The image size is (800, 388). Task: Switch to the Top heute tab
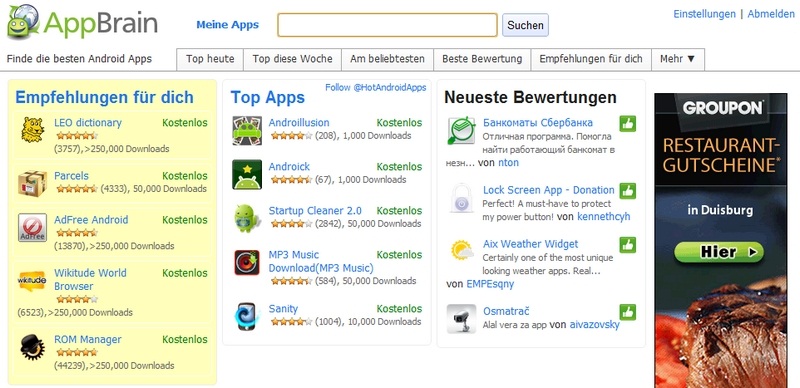[x=210, y=59]
